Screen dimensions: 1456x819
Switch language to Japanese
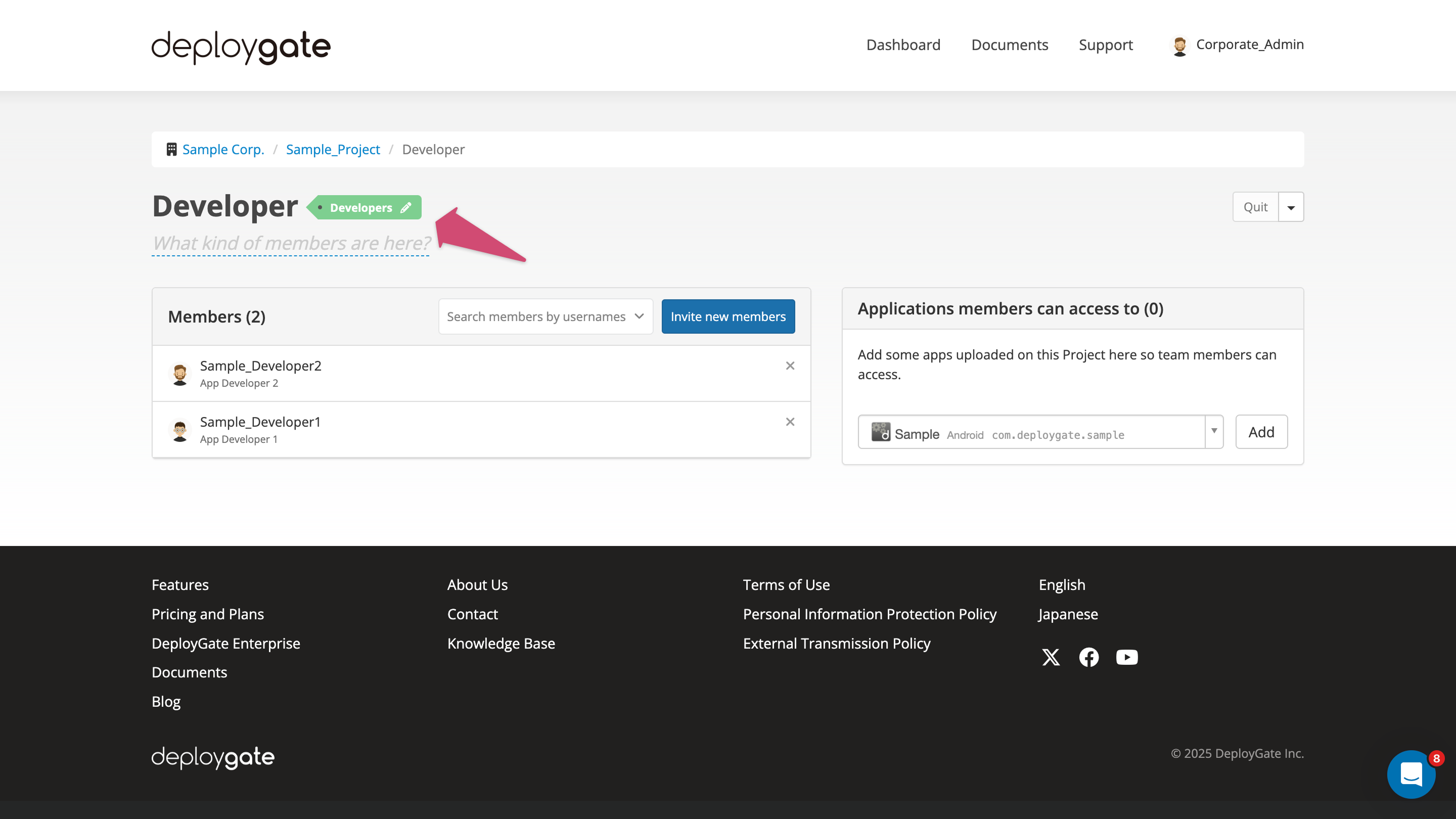(x=1068, y=614)
